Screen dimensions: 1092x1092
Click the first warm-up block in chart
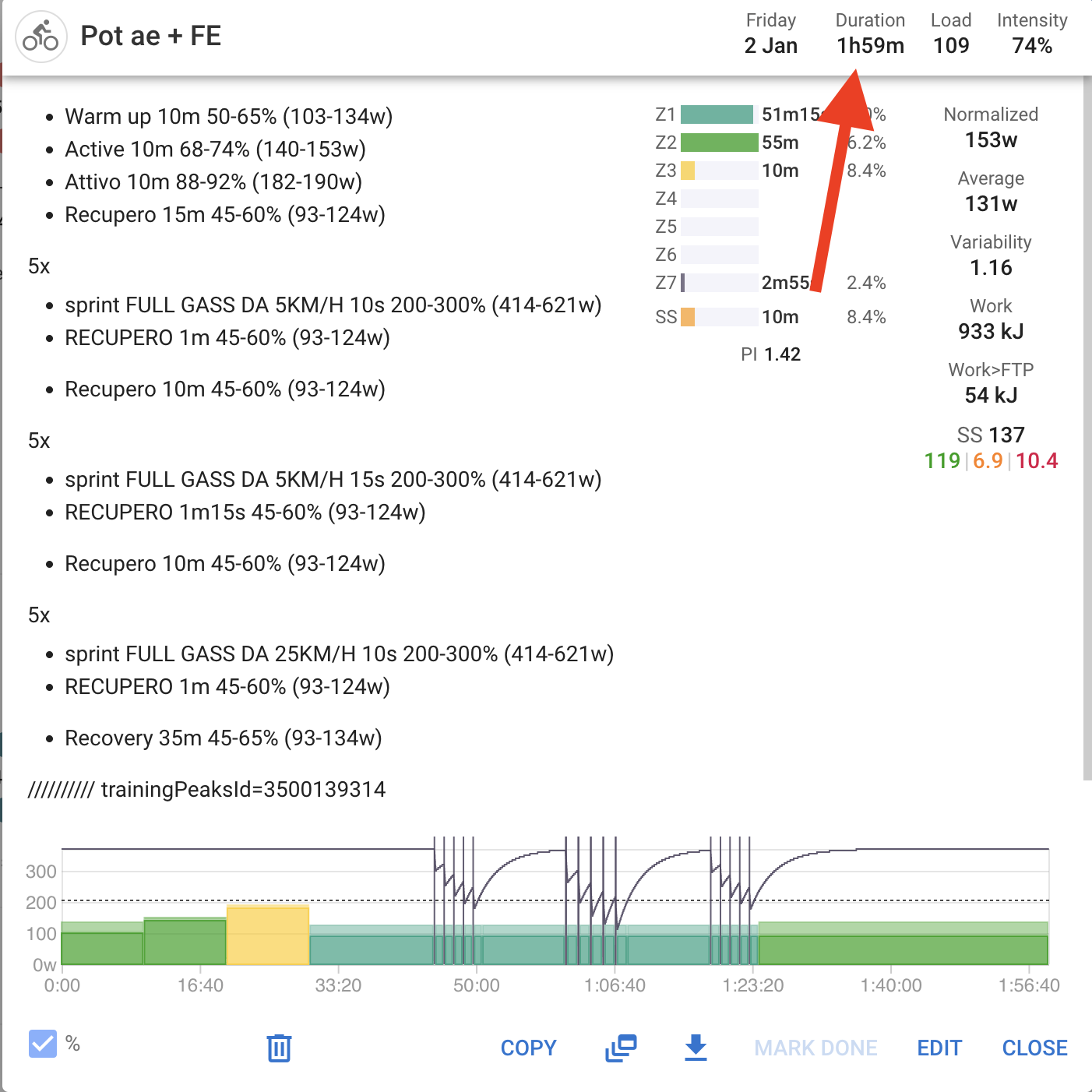pos(102,948)
